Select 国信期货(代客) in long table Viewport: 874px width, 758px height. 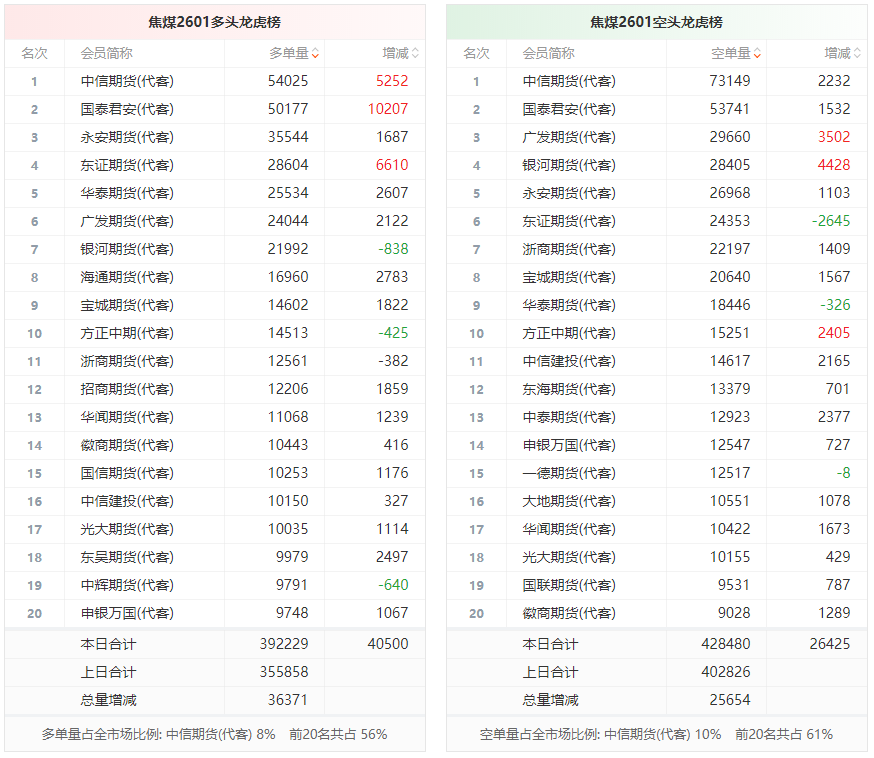[127, 473]
